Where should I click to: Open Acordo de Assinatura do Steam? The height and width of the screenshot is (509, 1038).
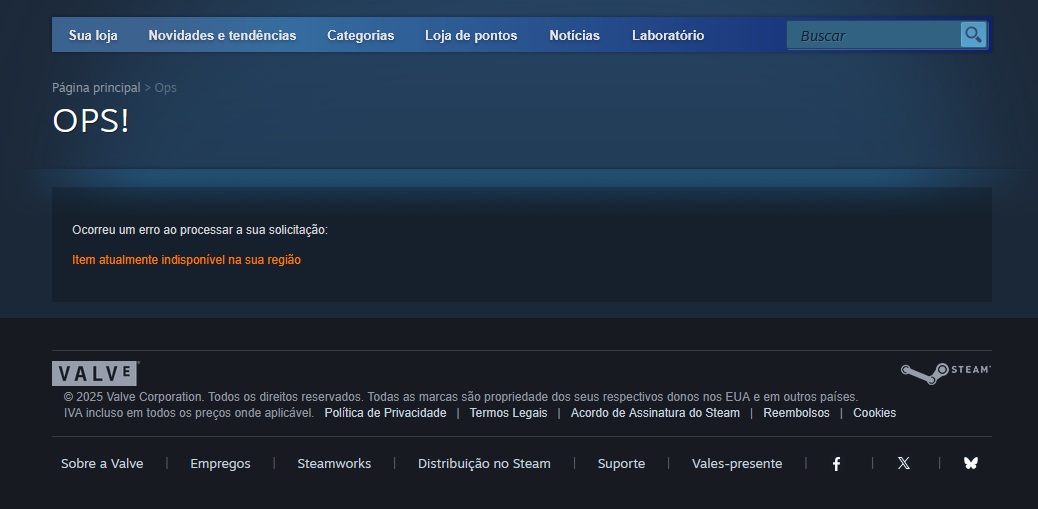point(655,413)
